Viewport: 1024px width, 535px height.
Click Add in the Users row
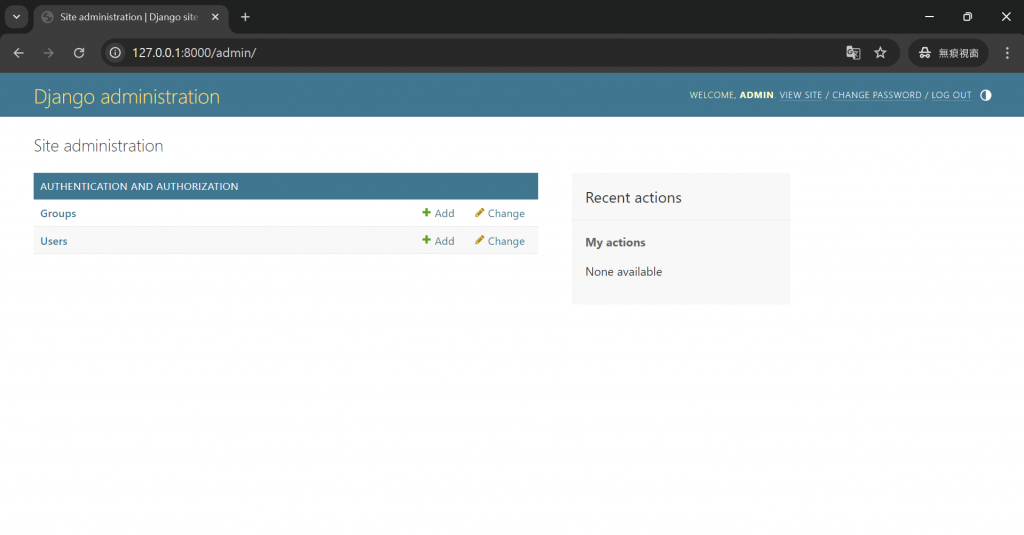438,241
